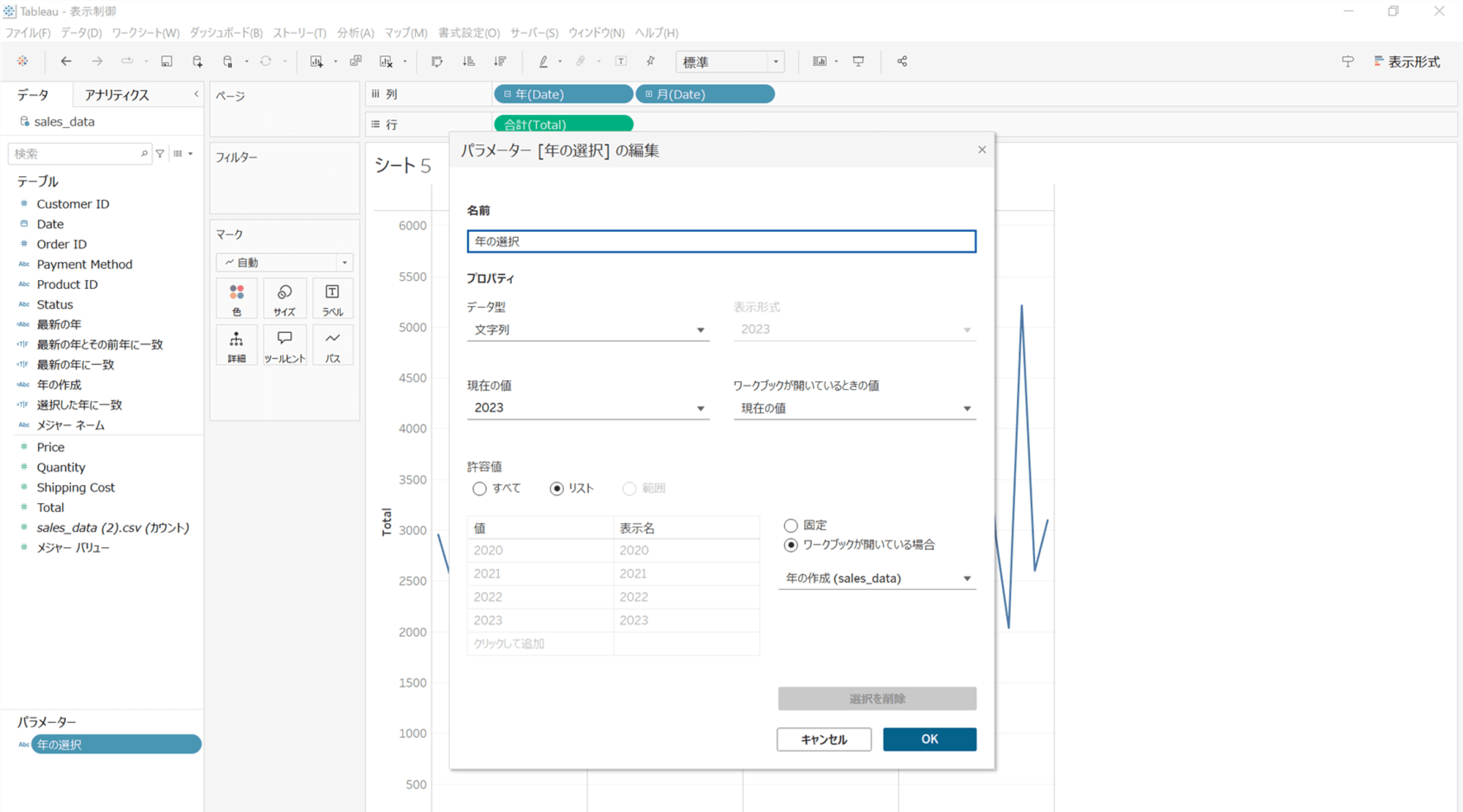Click the OK button in dialog
This screenshot has height=812, width=1463.
click(x=929, y=740)
